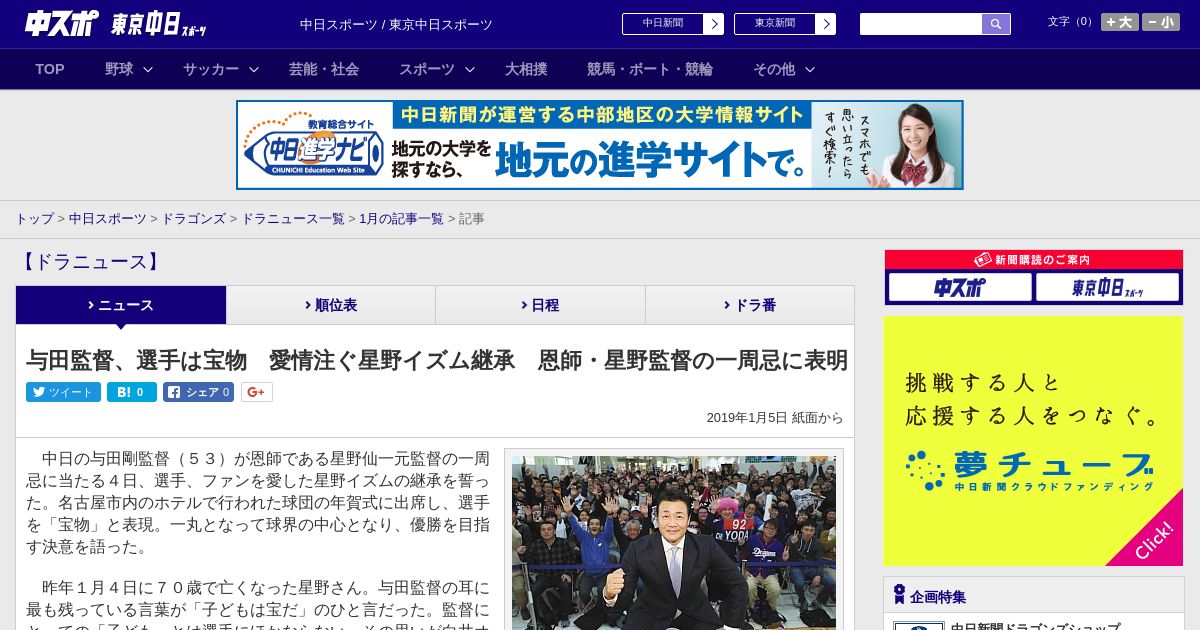
Task: Open the 東京新聞 link button
Action: click(x=784, y=24)
